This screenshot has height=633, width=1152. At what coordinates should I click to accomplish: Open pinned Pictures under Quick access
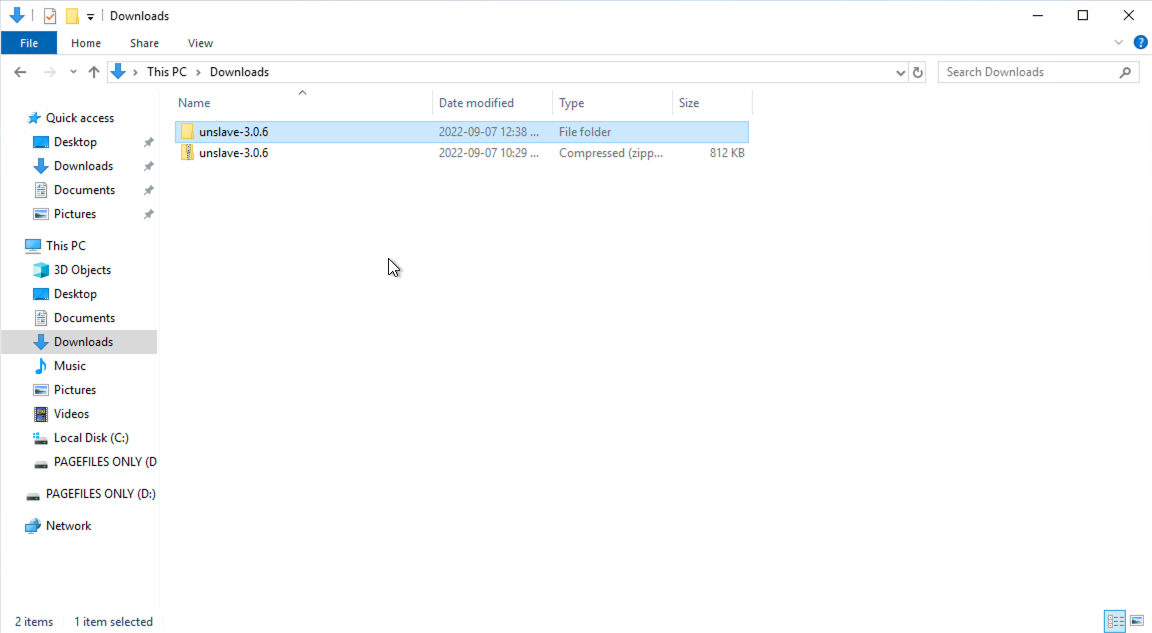tap(74, 214)
